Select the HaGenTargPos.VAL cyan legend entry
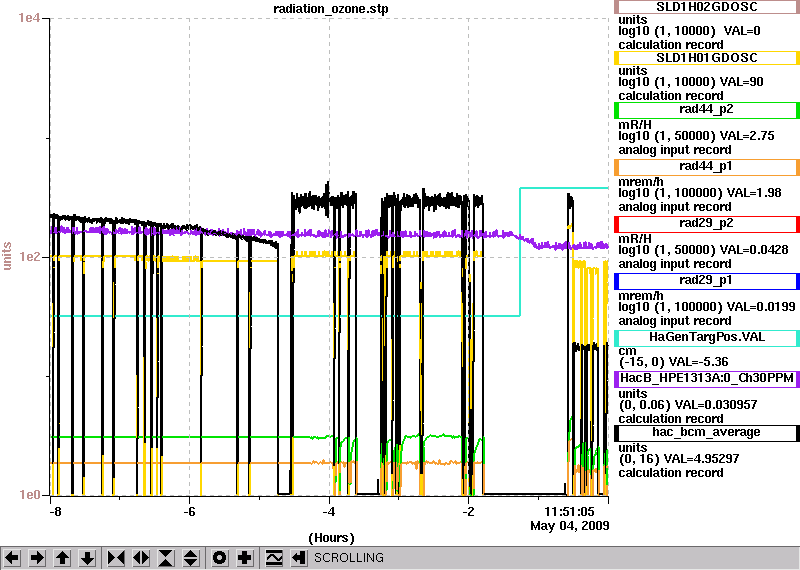 pyautogui.click(x=707, y=338)
